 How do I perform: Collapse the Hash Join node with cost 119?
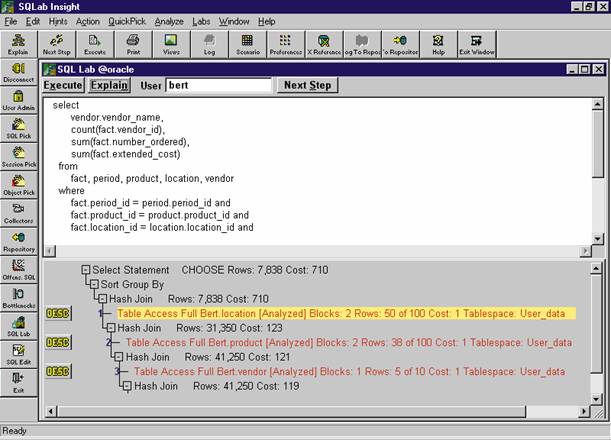127,386
